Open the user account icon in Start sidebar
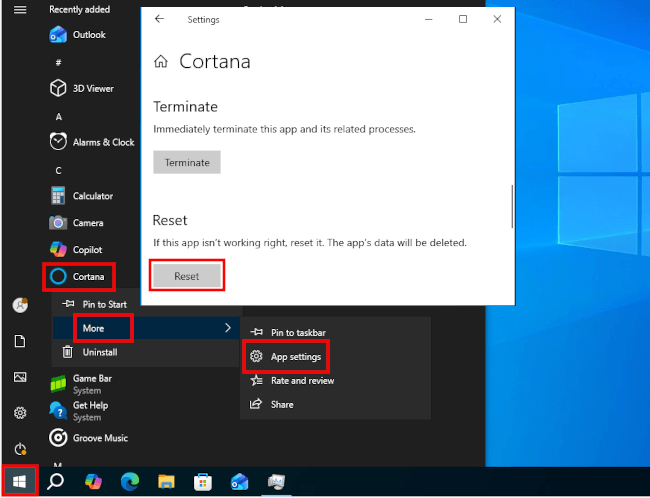 coord(20,305)
